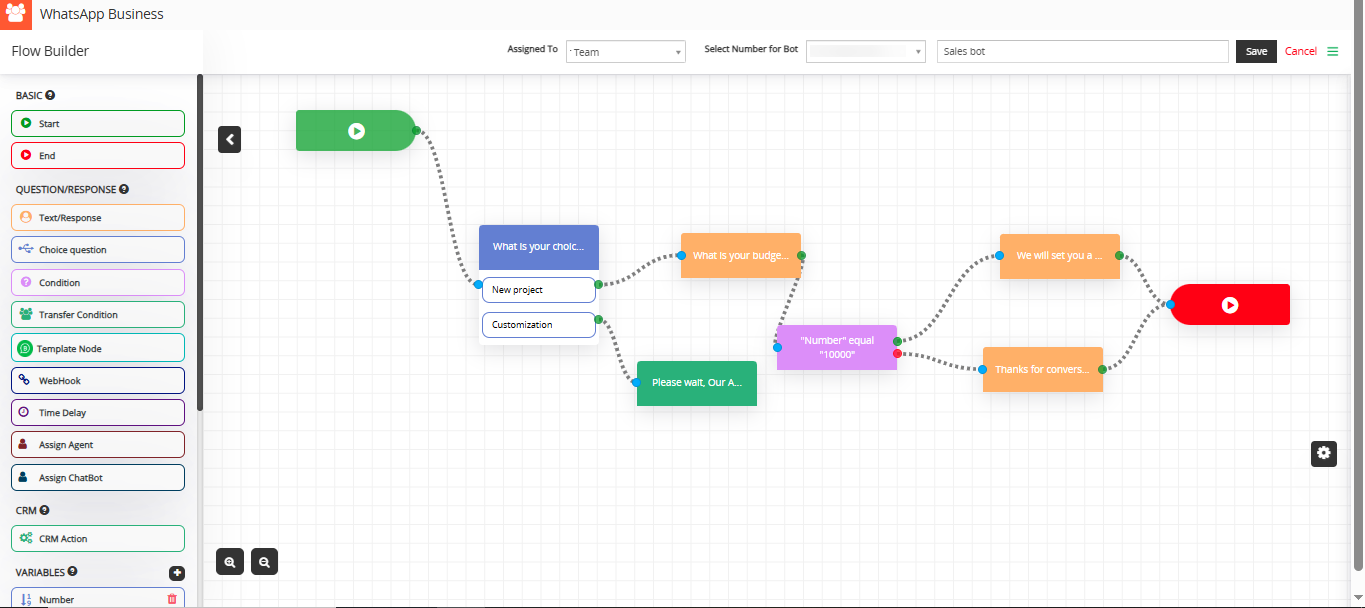Click the Save button
Image resolution: width=1365 pixels, height=608 pixels.
(x=1256, y=52)
